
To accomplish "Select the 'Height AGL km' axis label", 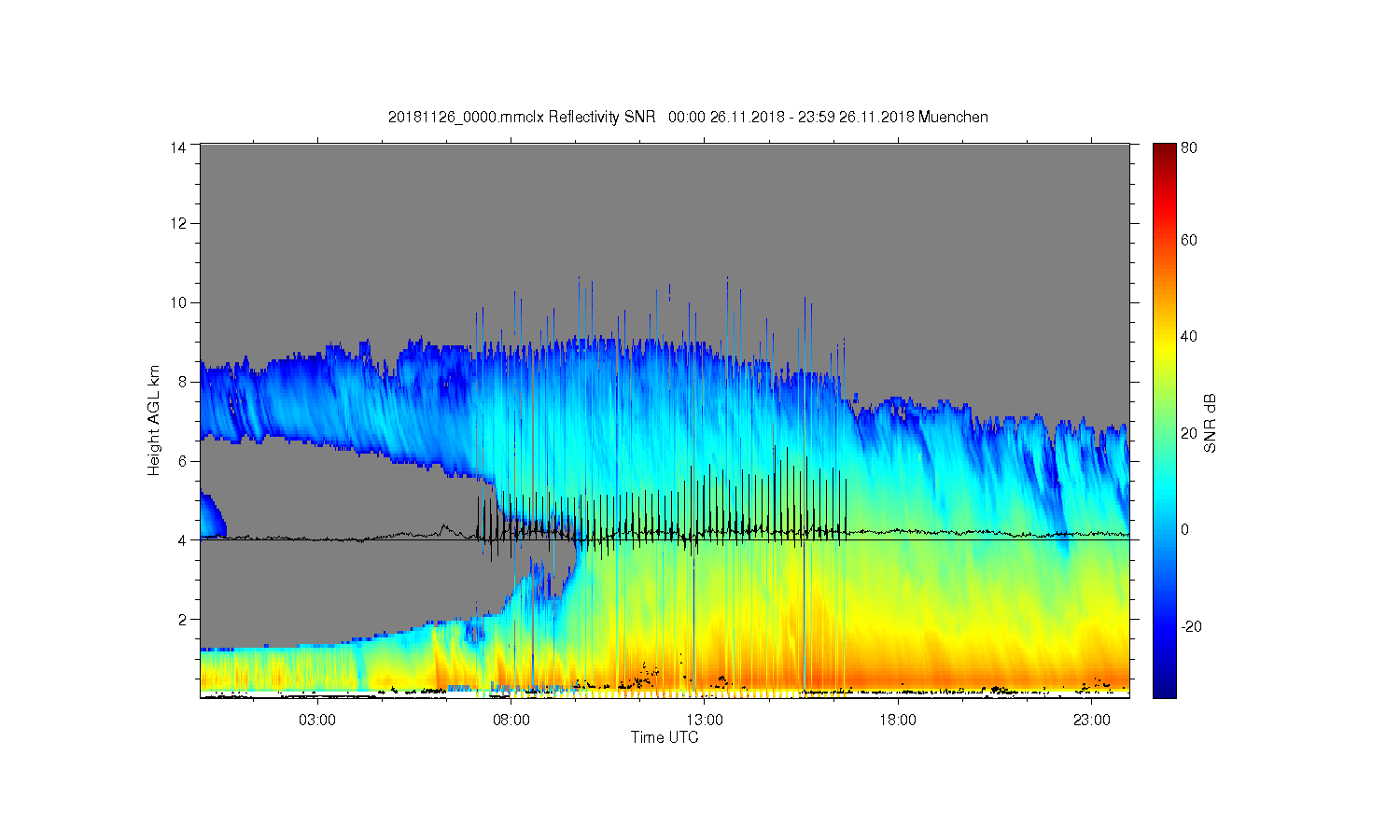I will tap(153, 420).
